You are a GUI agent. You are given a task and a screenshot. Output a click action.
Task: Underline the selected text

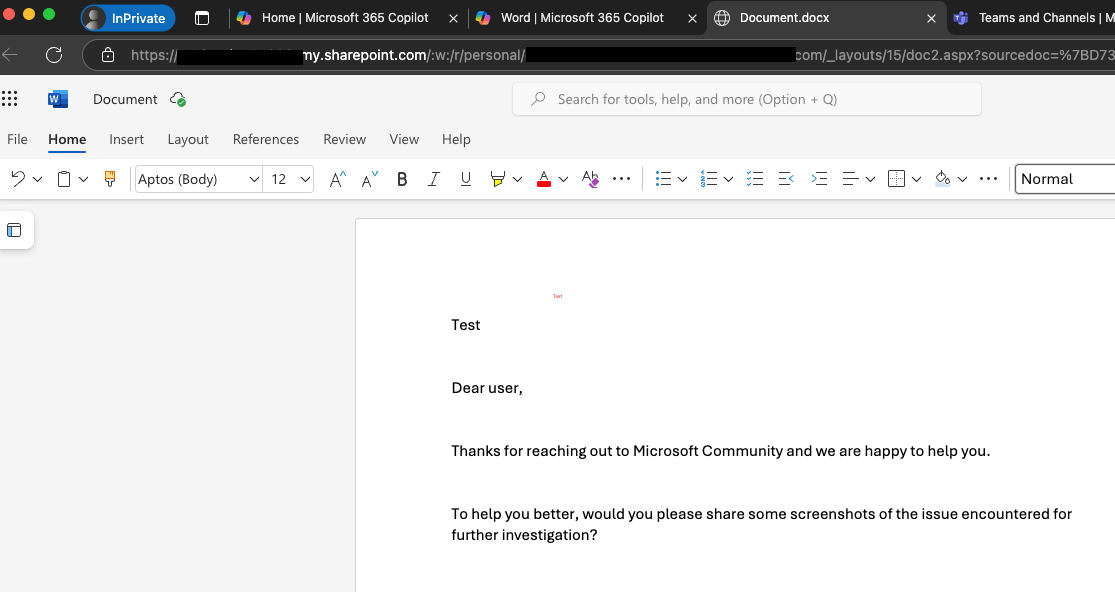point(465,179)
